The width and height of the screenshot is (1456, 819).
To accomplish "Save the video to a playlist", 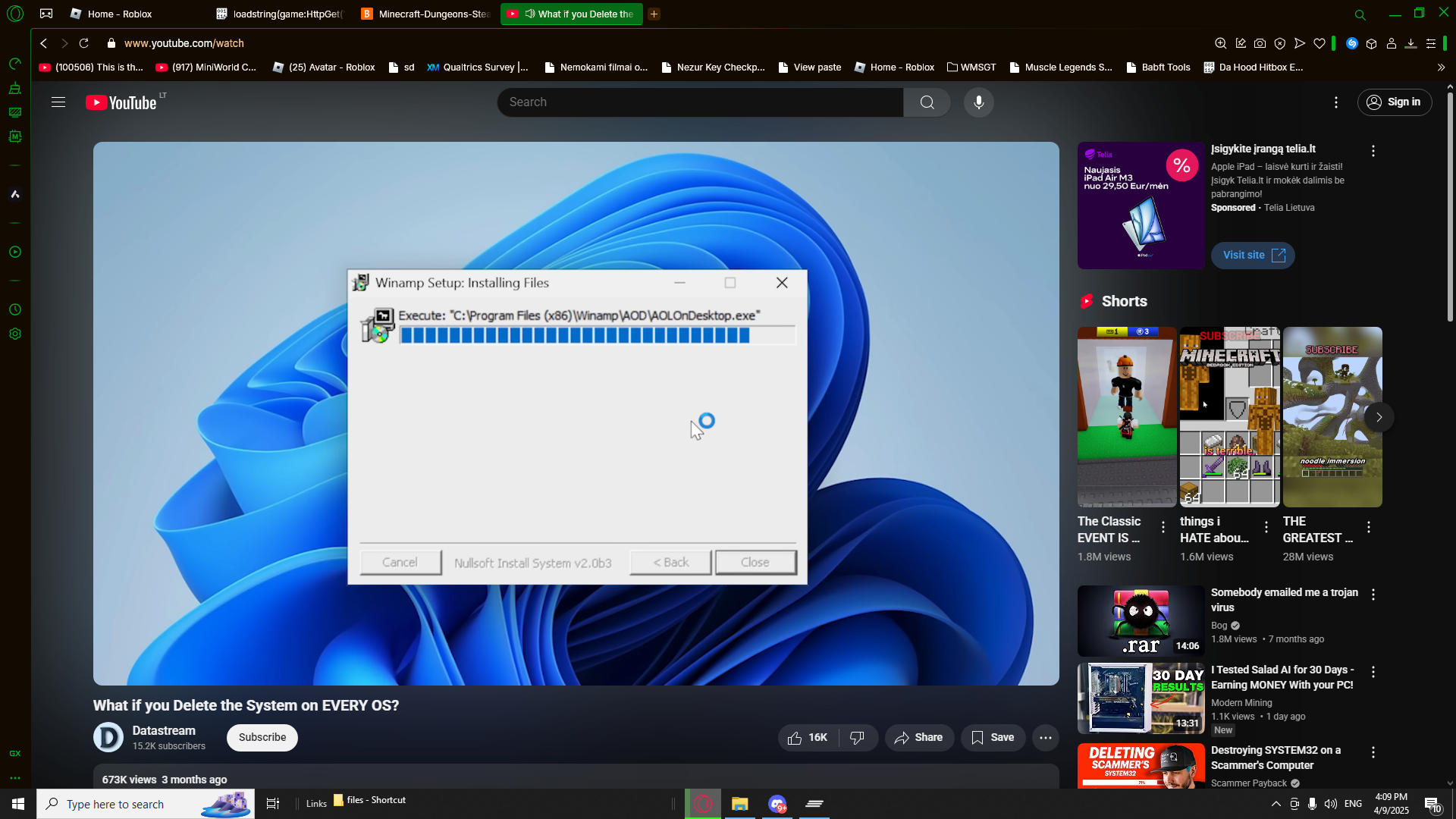I will tap(993, 738).
